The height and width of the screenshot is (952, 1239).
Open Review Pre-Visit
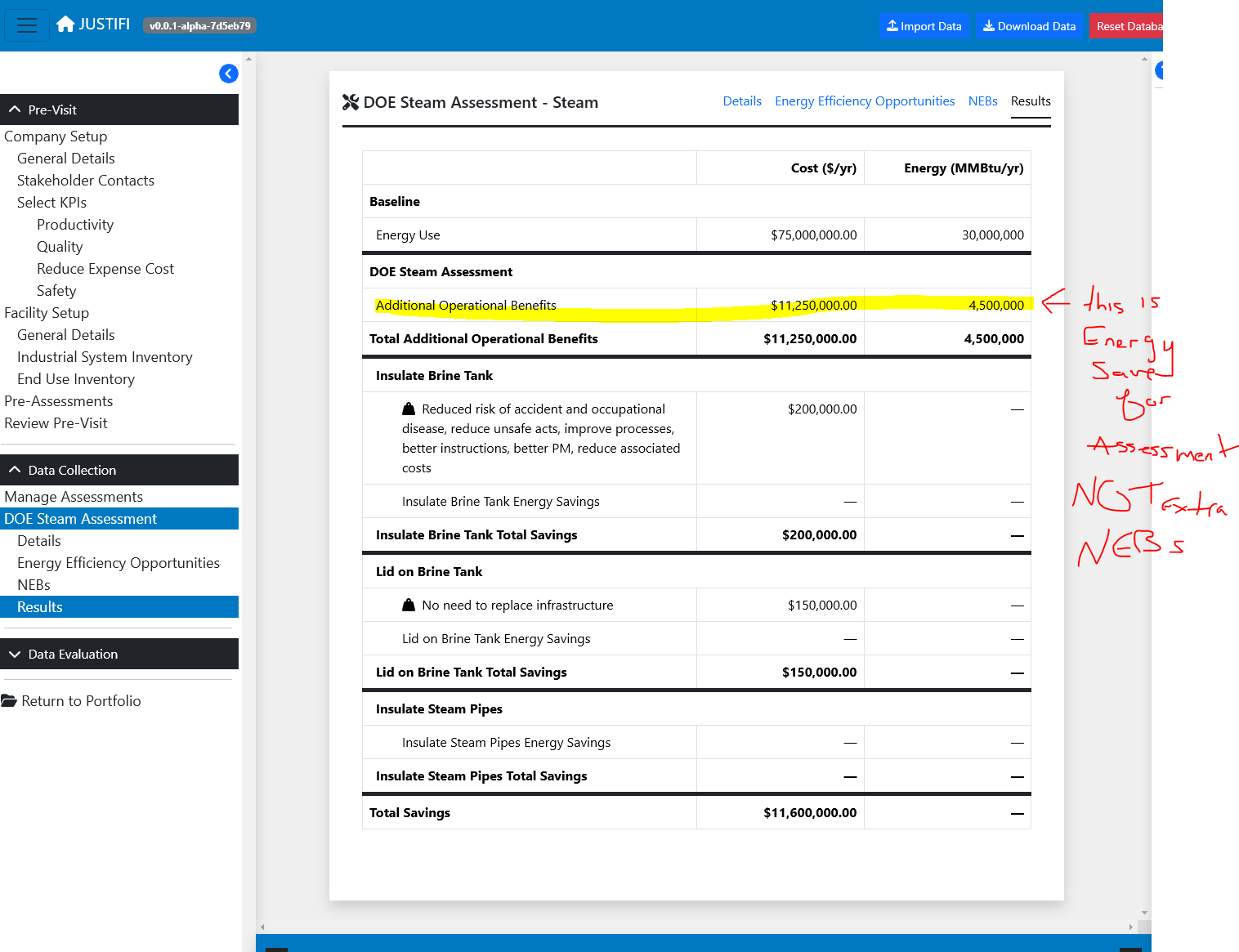56,423
